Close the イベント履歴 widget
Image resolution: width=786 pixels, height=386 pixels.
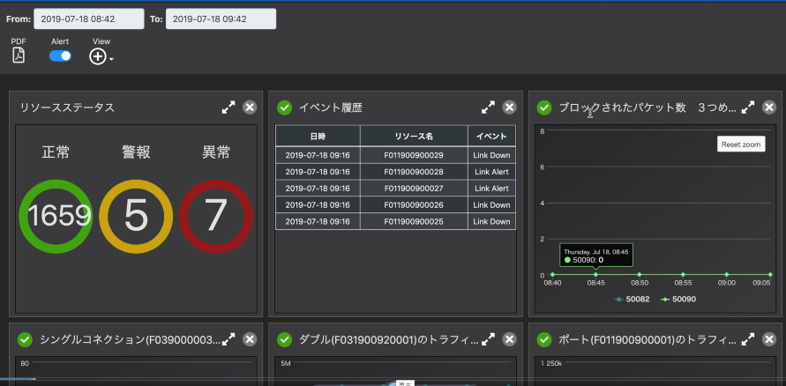(509, 107)
